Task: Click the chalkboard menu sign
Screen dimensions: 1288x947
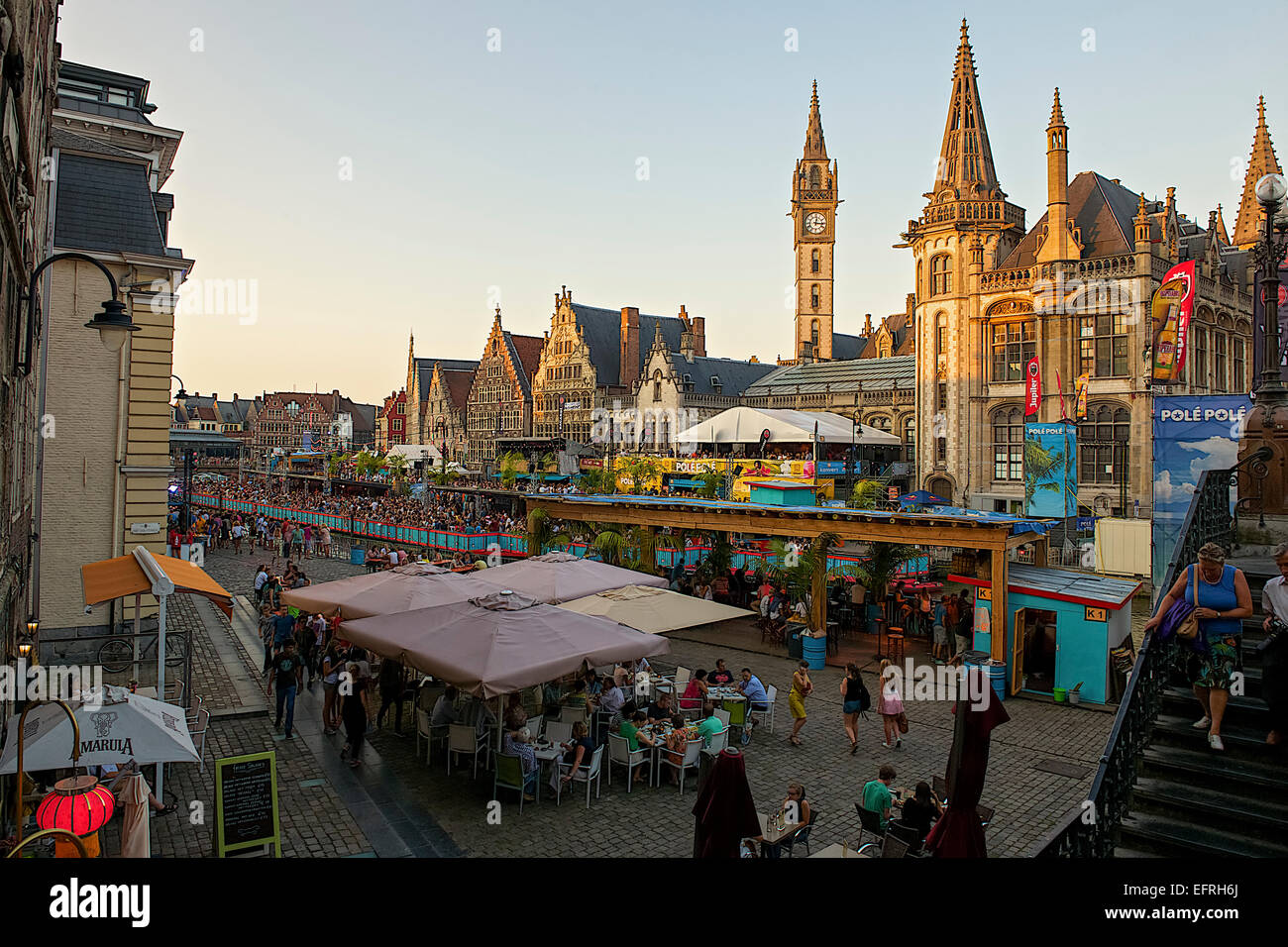Action: click(247, 802)
